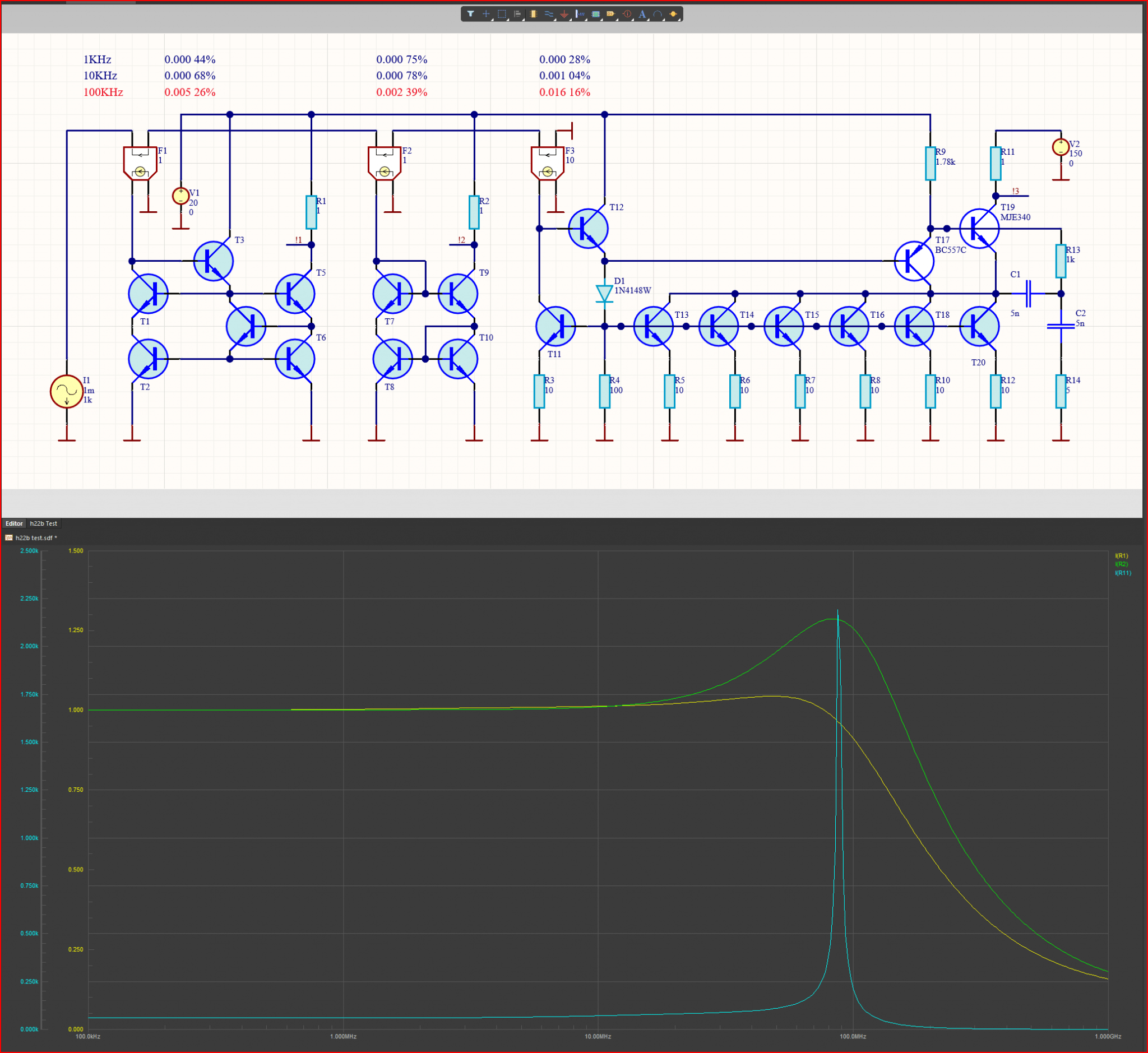Click the 0.016 16% value text

coord(564,92)
